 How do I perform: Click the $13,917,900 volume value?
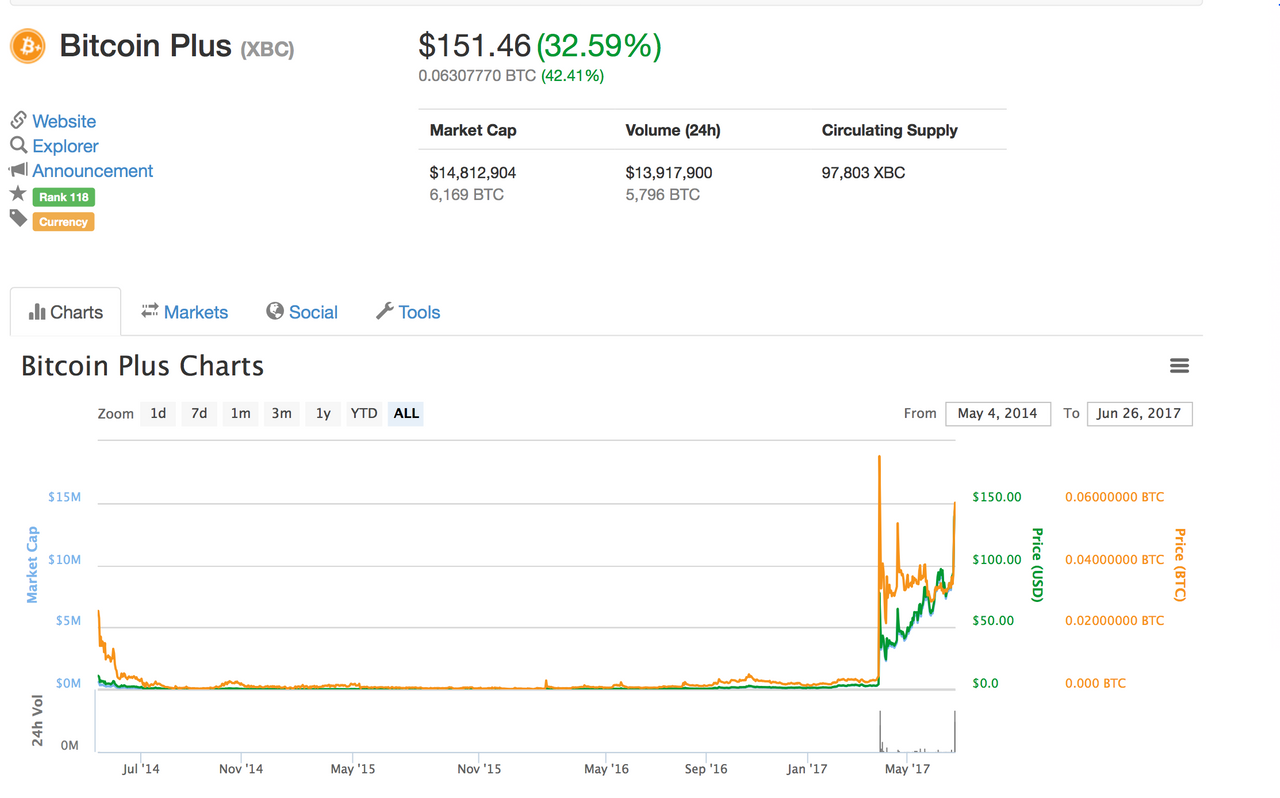coord(669,173)
